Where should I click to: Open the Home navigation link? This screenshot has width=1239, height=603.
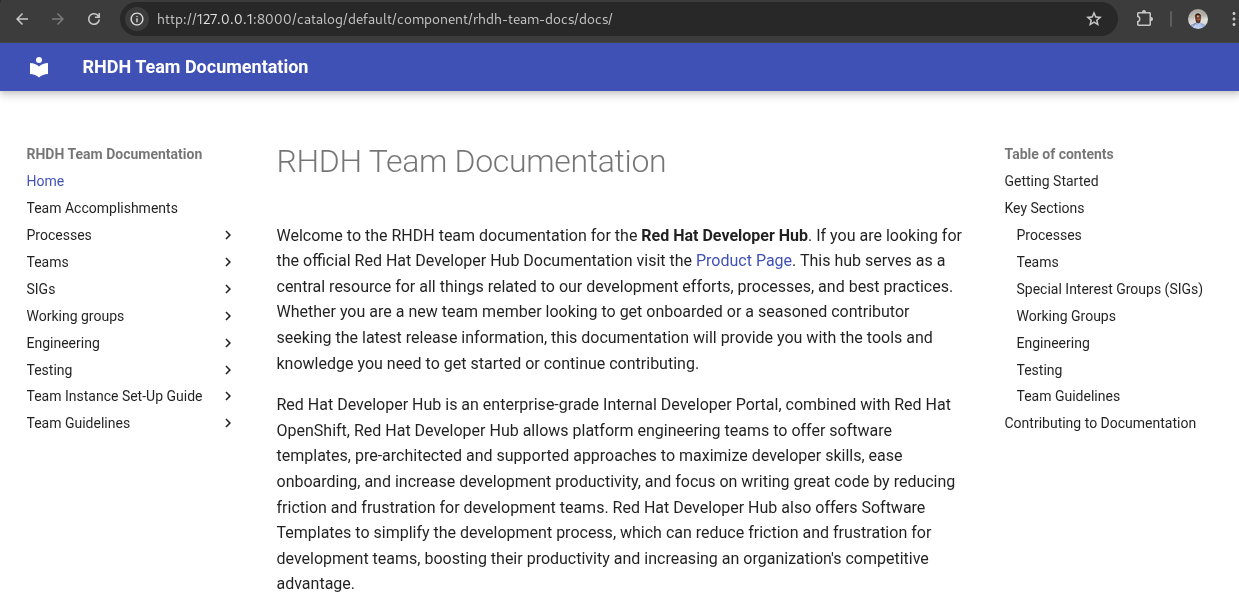click(x=45, y=181)
